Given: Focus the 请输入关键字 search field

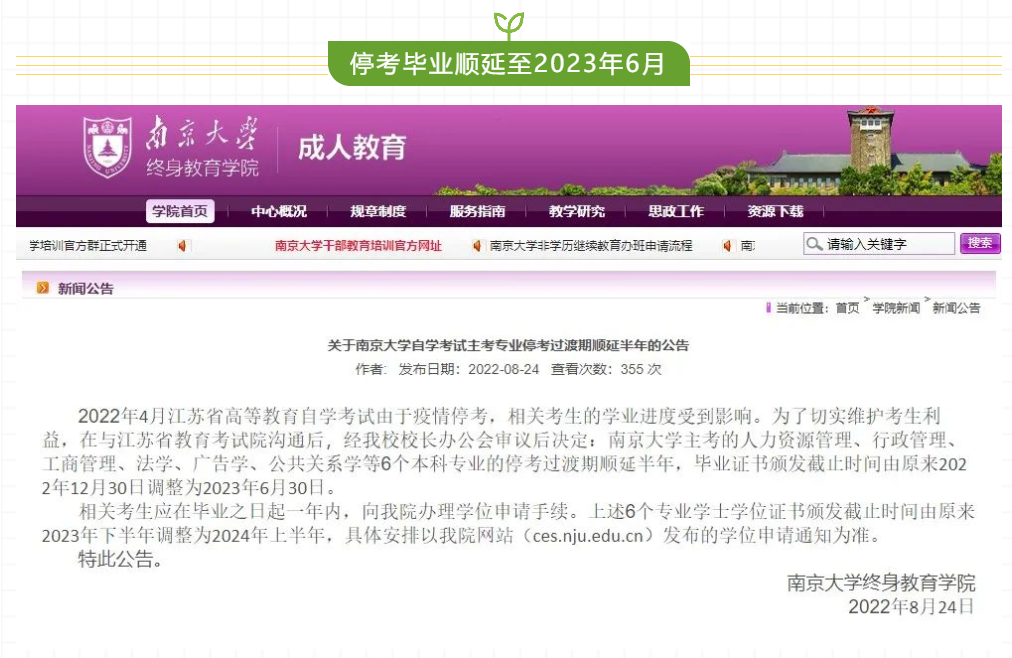Looking at the screenshot, I should click(879, 244).
